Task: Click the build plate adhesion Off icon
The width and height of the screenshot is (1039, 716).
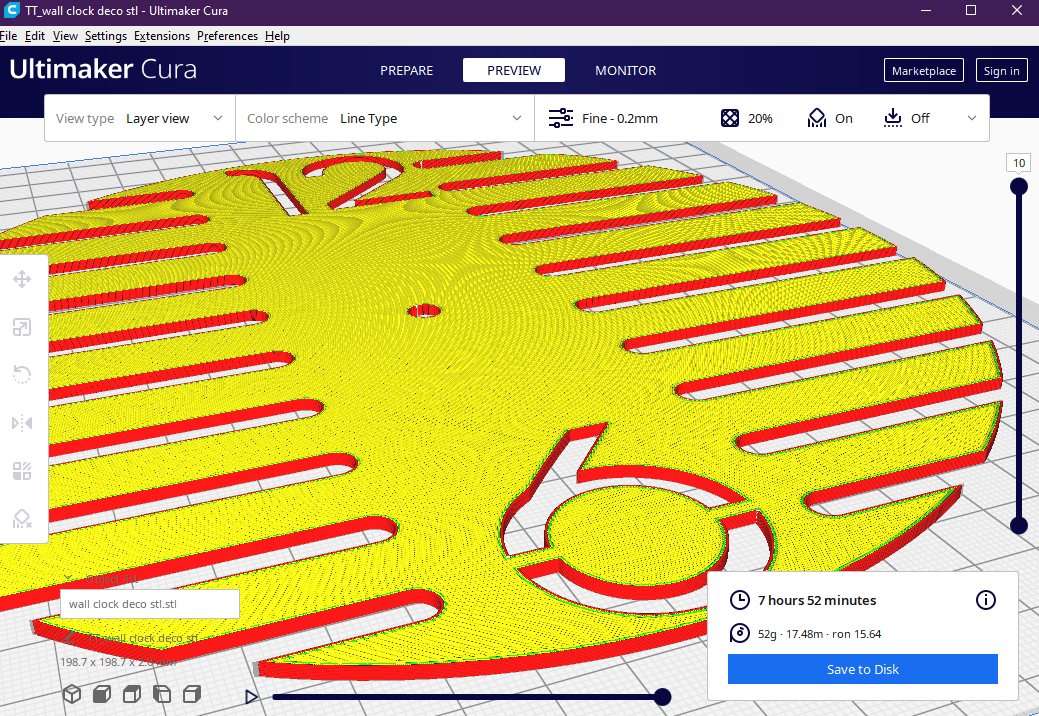Action: [x=893, y=118]
